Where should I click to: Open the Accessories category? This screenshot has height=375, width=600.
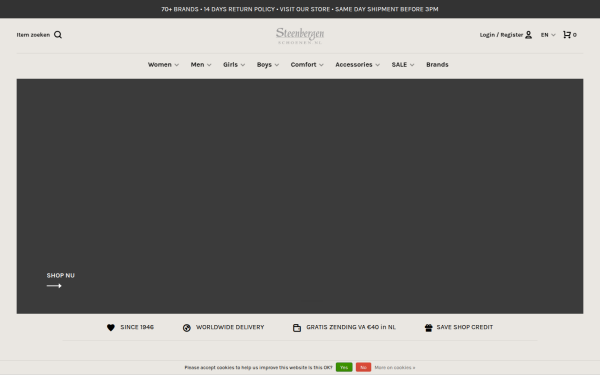click(354, 65)
